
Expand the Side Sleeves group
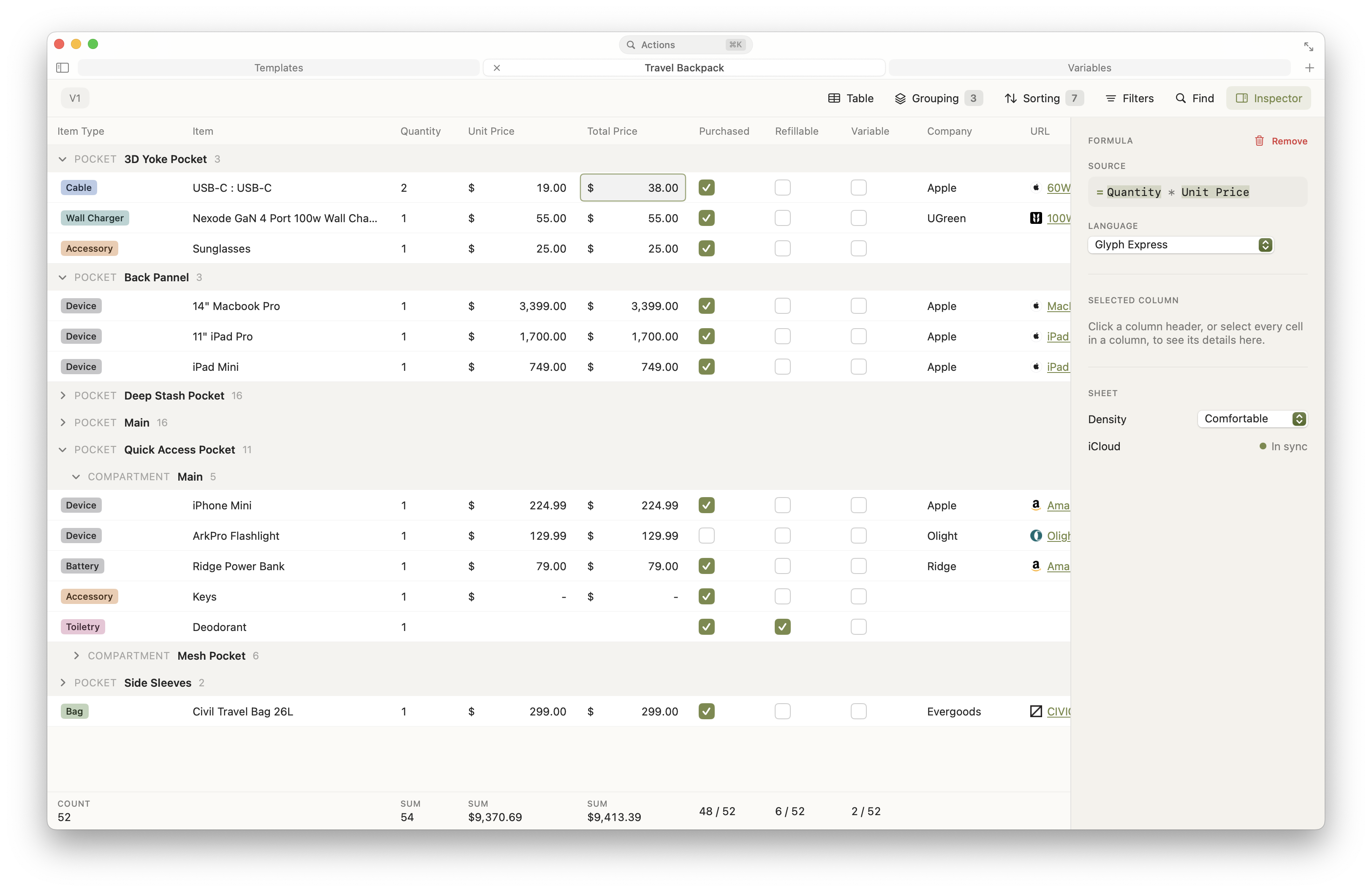[62, 683]
